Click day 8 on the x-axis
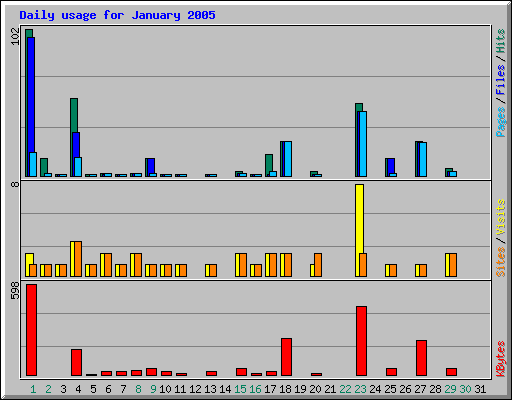 138,389
